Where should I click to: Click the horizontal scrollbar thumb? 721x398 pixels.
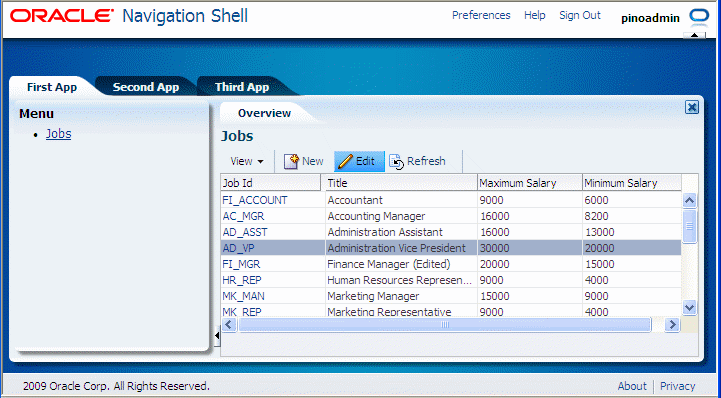tap(445, 324)
